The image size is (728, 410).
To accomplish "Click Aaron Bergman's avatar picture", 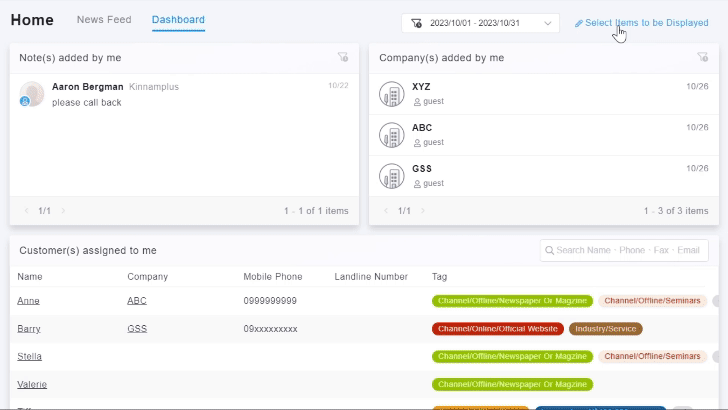I will [x=31, y=94].
